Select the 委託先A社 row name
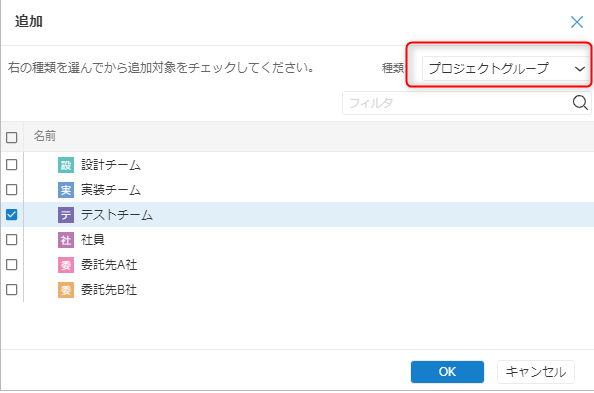The width and height of the screenshot is (594, 393). pos(109,265)
